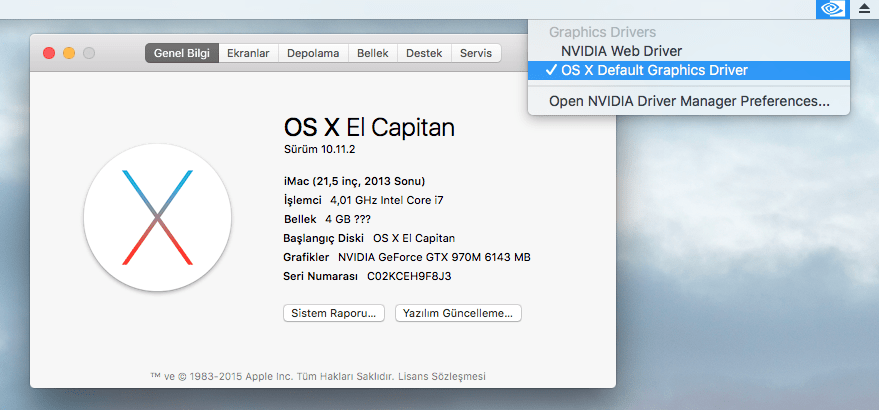Click the Sürüm 10.11.2 version text
The width and height of the screenshot is (879, 410).
tap(320, 149)
